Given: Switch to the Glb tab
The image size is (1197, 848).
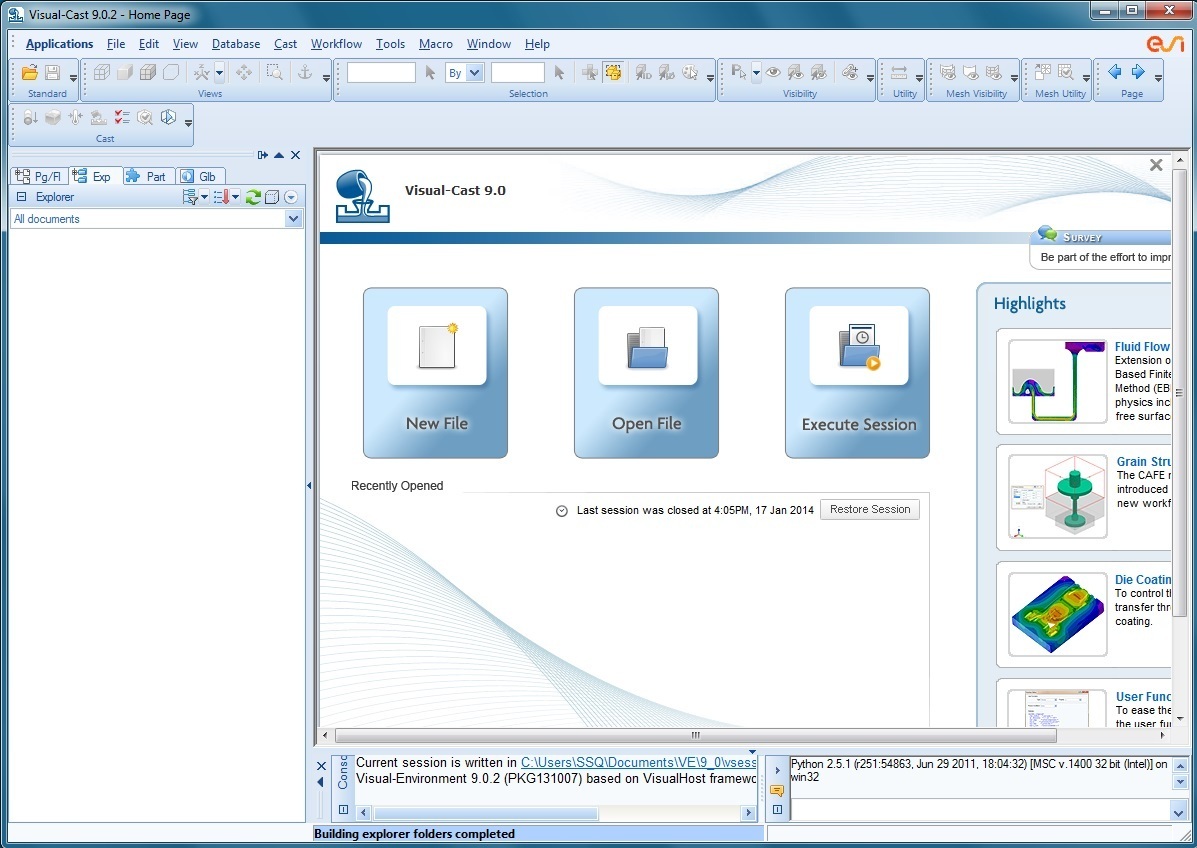Looking at the screenshot, I should pyautogui.click(x=201, y=176).
